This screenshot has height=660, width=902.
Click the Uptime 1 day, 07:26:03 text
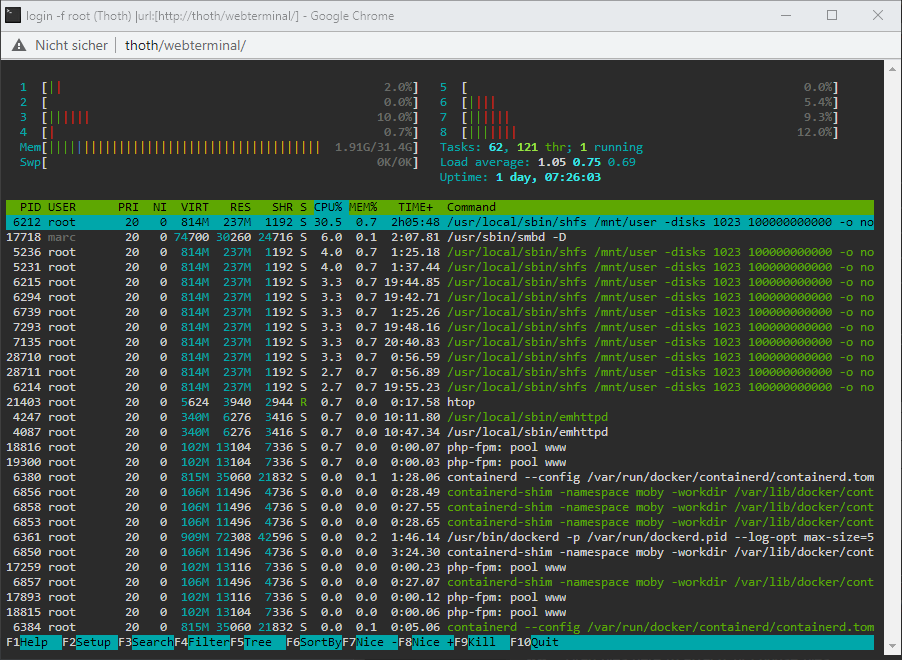[520, 177]
